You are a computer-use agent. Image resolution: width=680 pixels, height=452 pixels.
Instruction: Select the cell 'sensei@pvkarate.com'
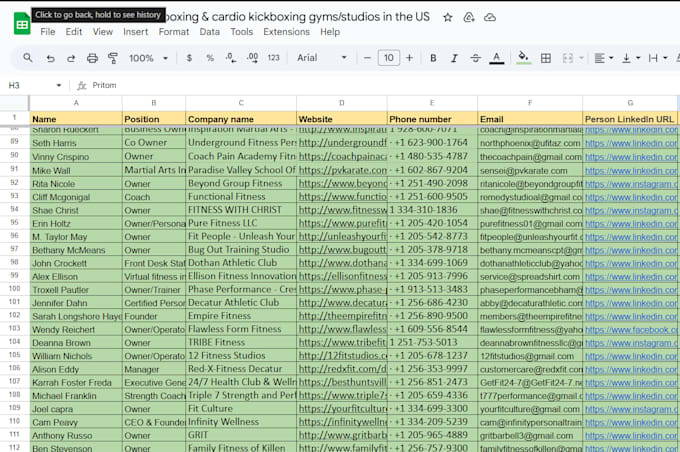(x=530, y=170)
